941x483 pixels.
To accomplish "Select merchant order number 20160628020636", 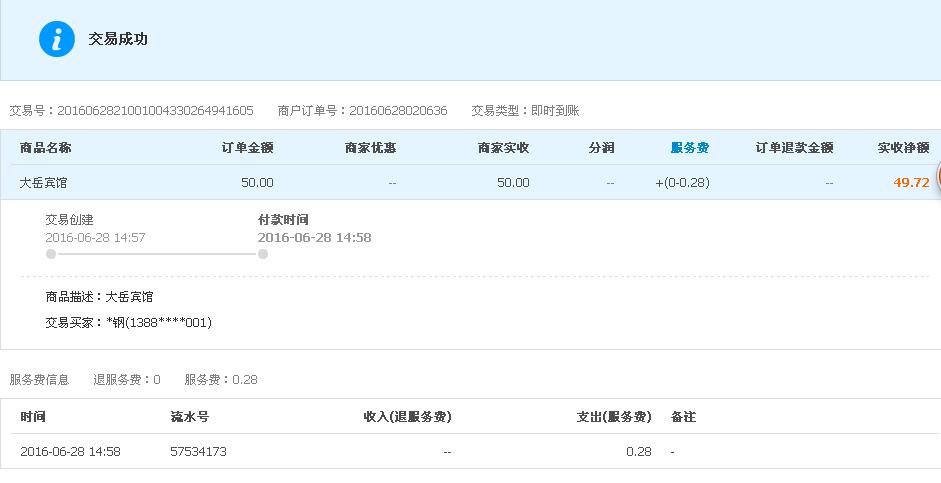I will (398, 110).
